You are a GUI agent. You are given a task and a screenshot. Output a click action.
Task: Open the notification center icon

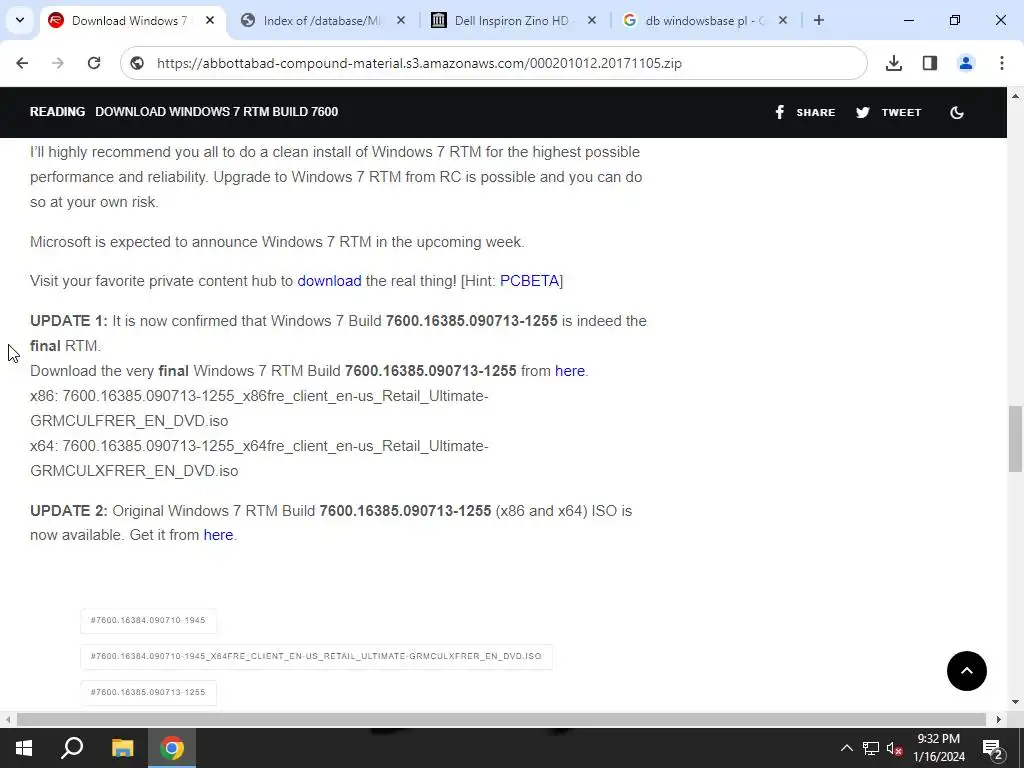point(993,748)
